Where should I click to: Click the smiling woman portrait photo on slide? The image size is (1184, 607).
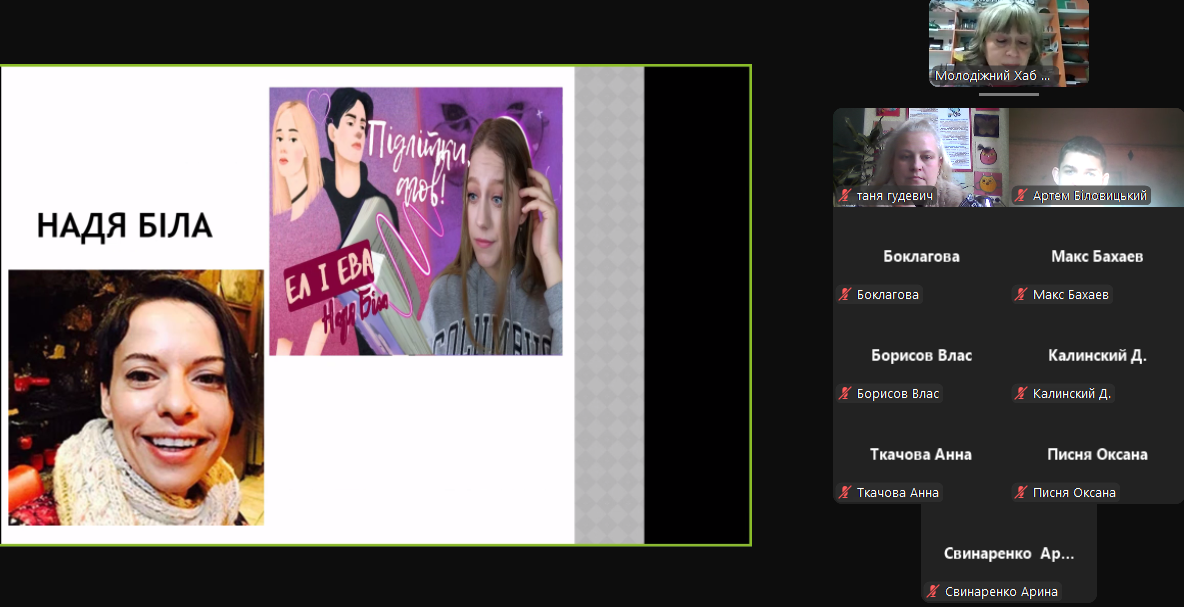[x=136, y=397]
